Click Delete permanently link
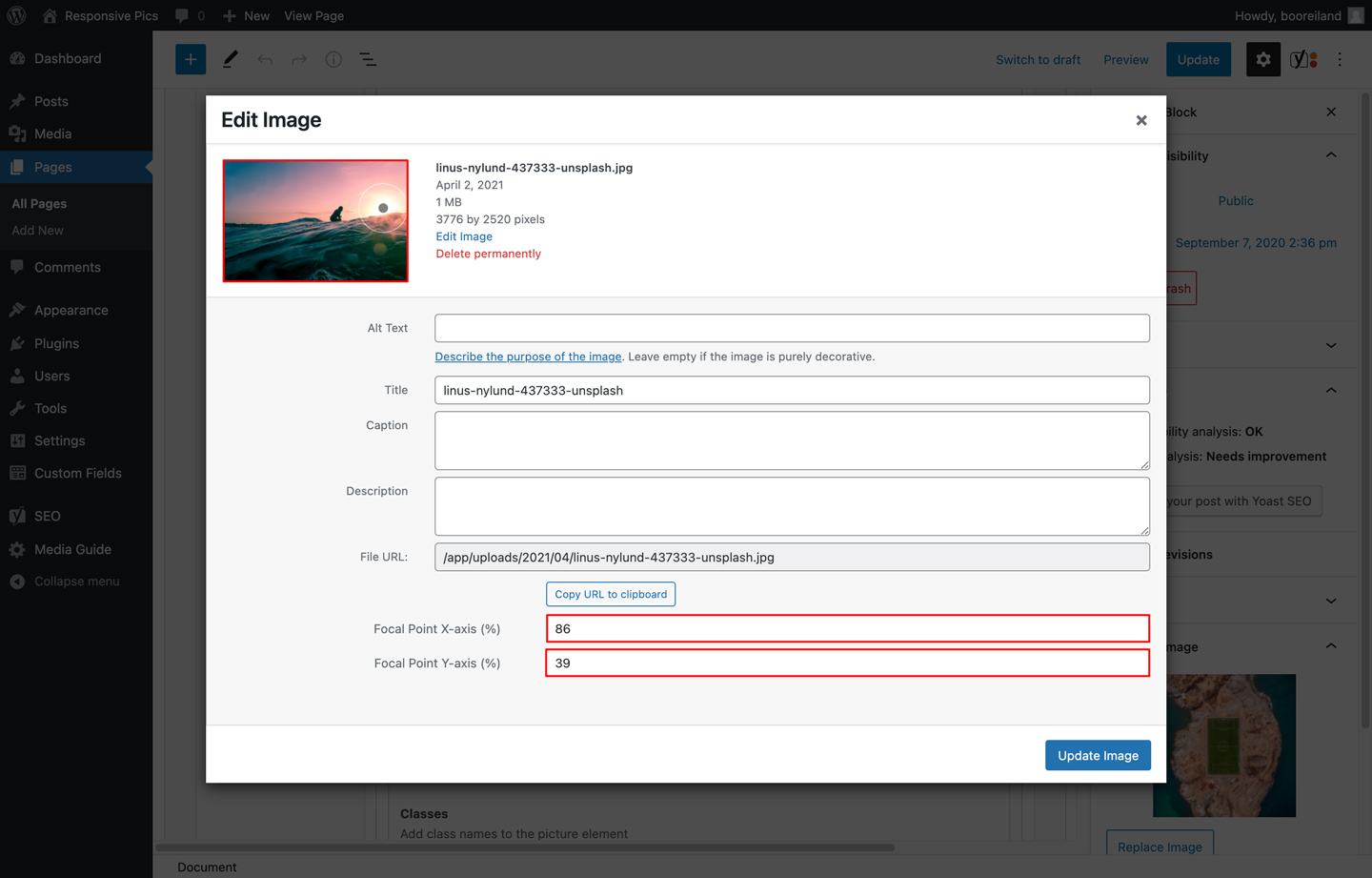 (488, 254)
